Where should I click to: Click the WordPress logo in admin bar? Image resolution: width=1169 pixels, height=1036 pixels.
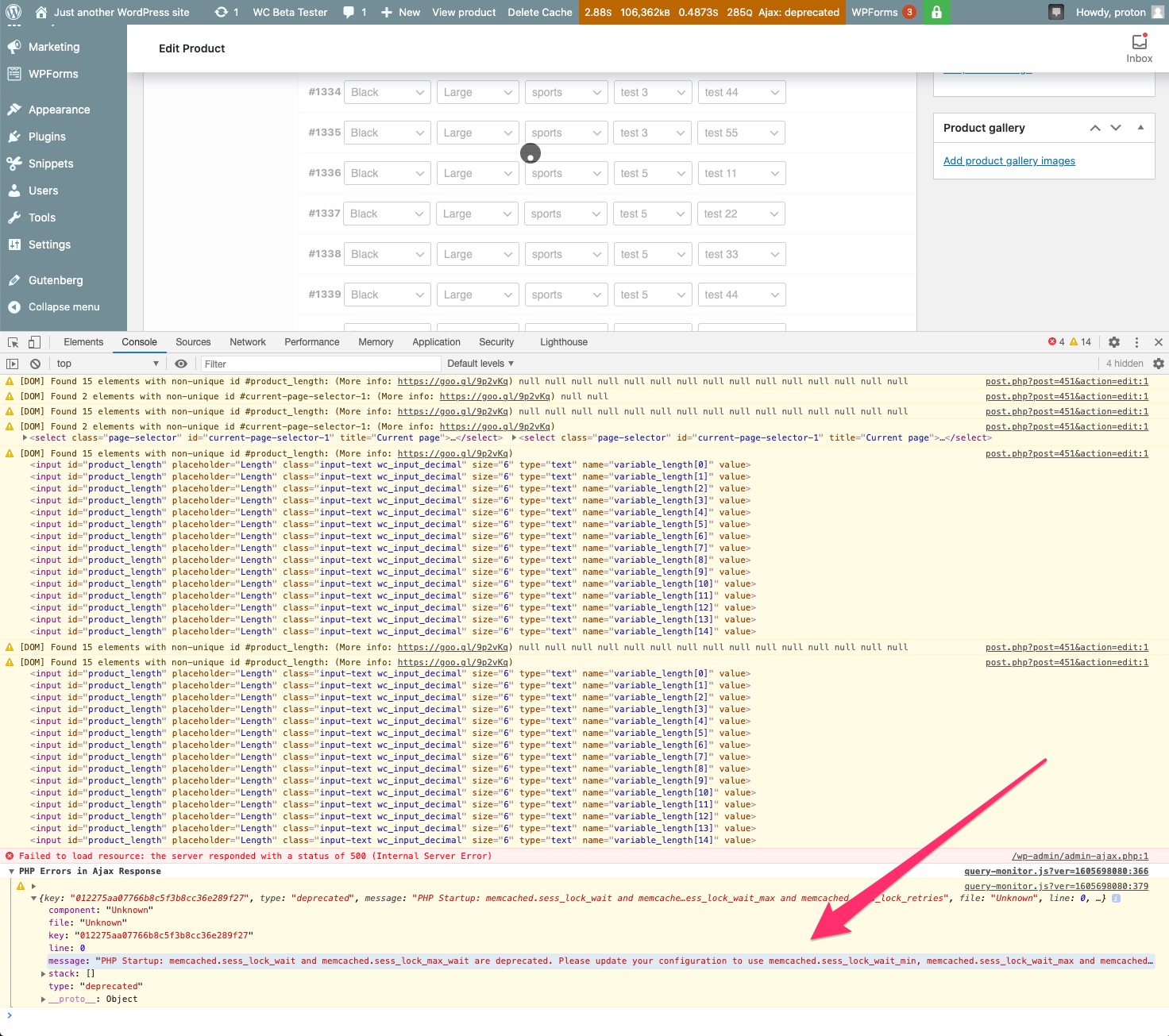[x=12, y=12]
